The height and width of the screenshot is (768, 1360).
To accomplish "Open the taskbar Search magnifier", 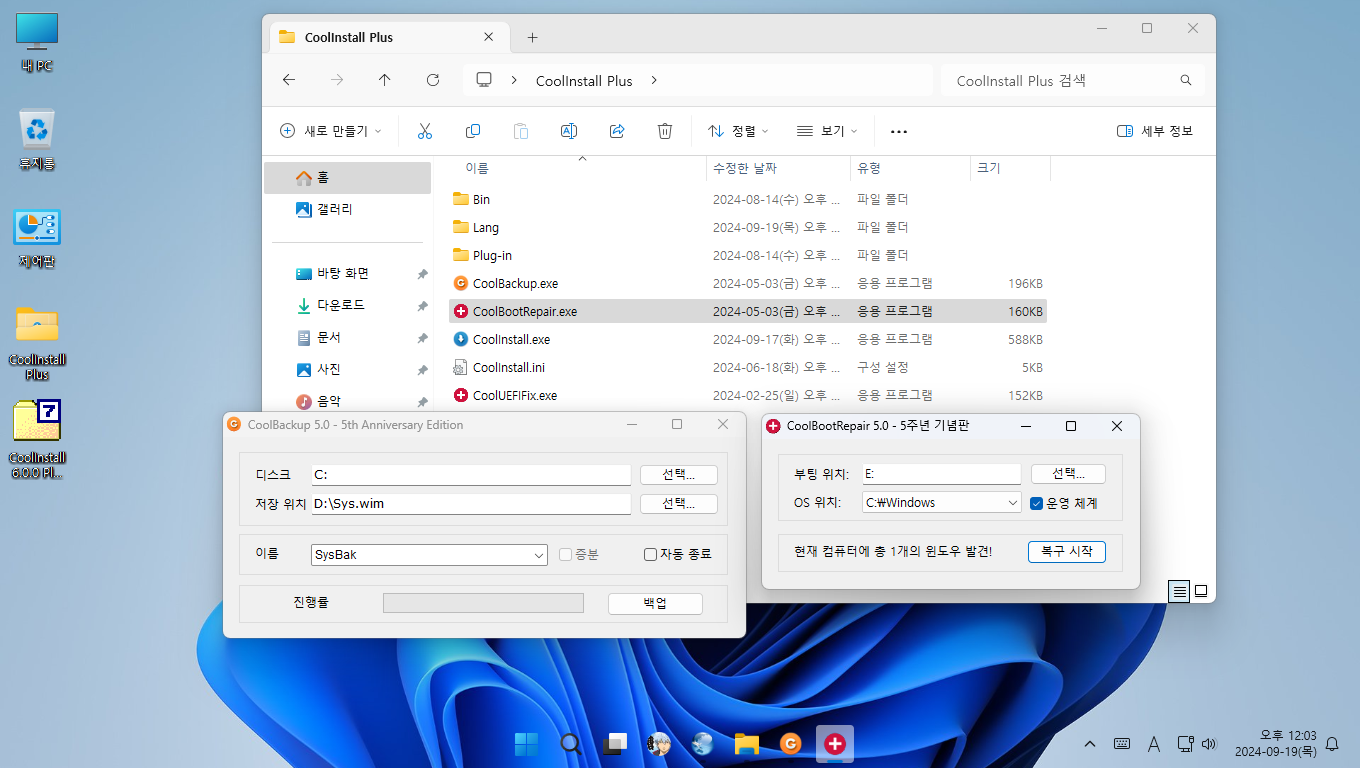I will [571, 743].
